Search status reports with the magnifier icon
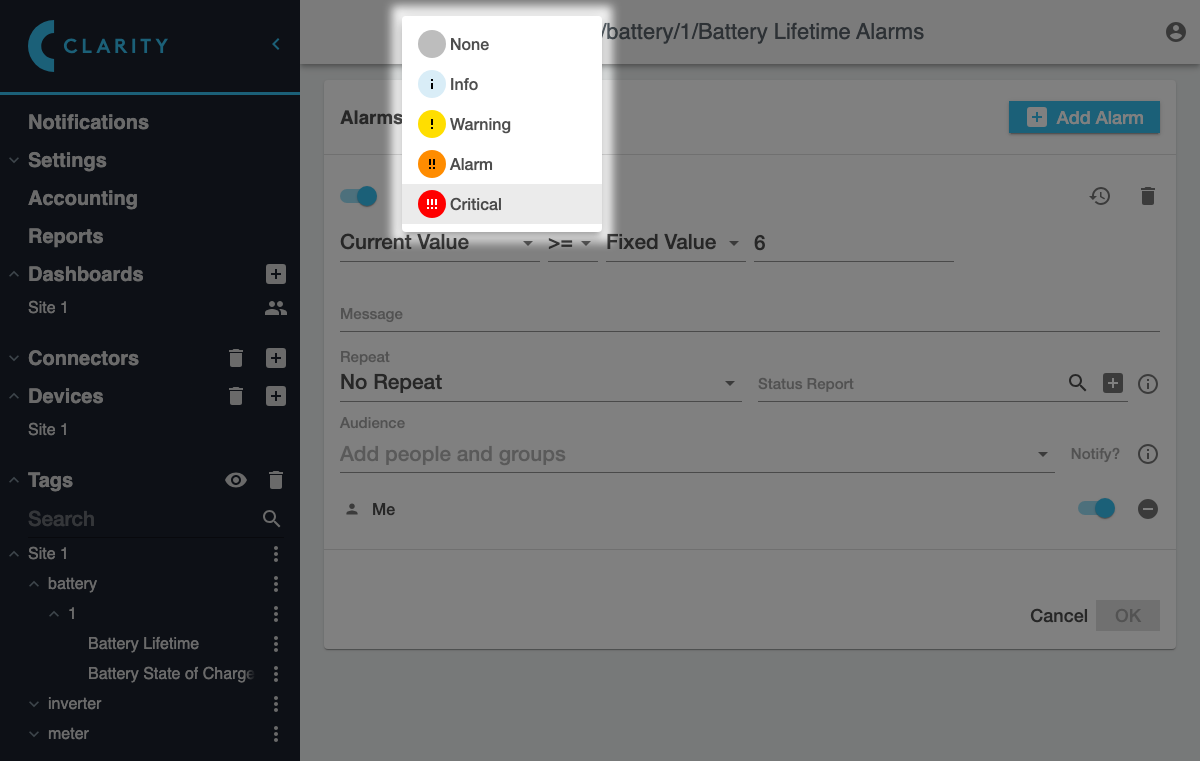 [1077, 383]
